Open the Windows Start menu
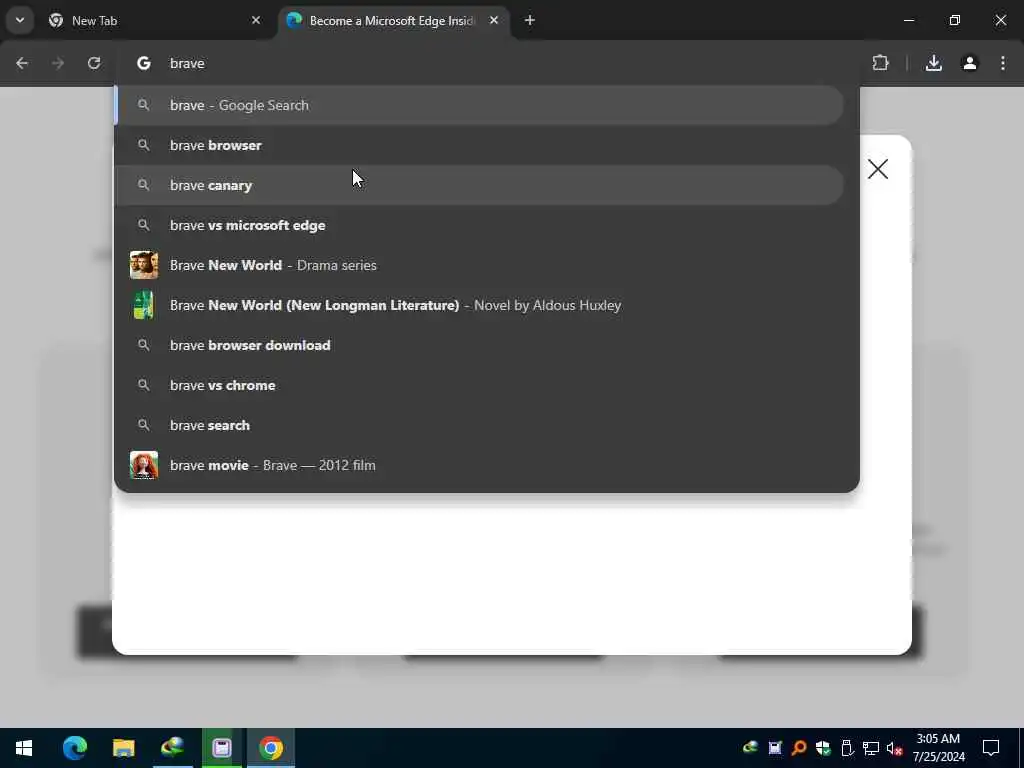The width and height of the screenshot is (1024, 768). [x=24, y=748]
